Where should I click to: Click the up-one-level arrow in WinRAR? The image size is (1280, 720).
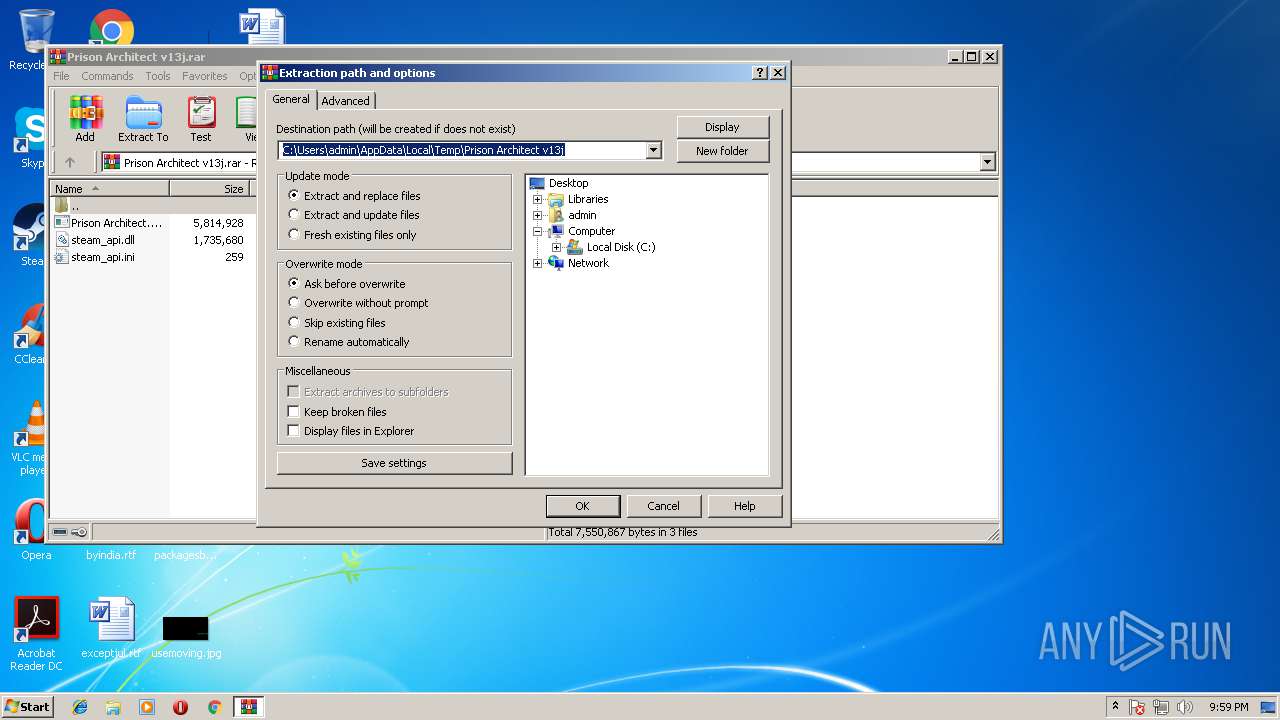click(x=70, y=162)
